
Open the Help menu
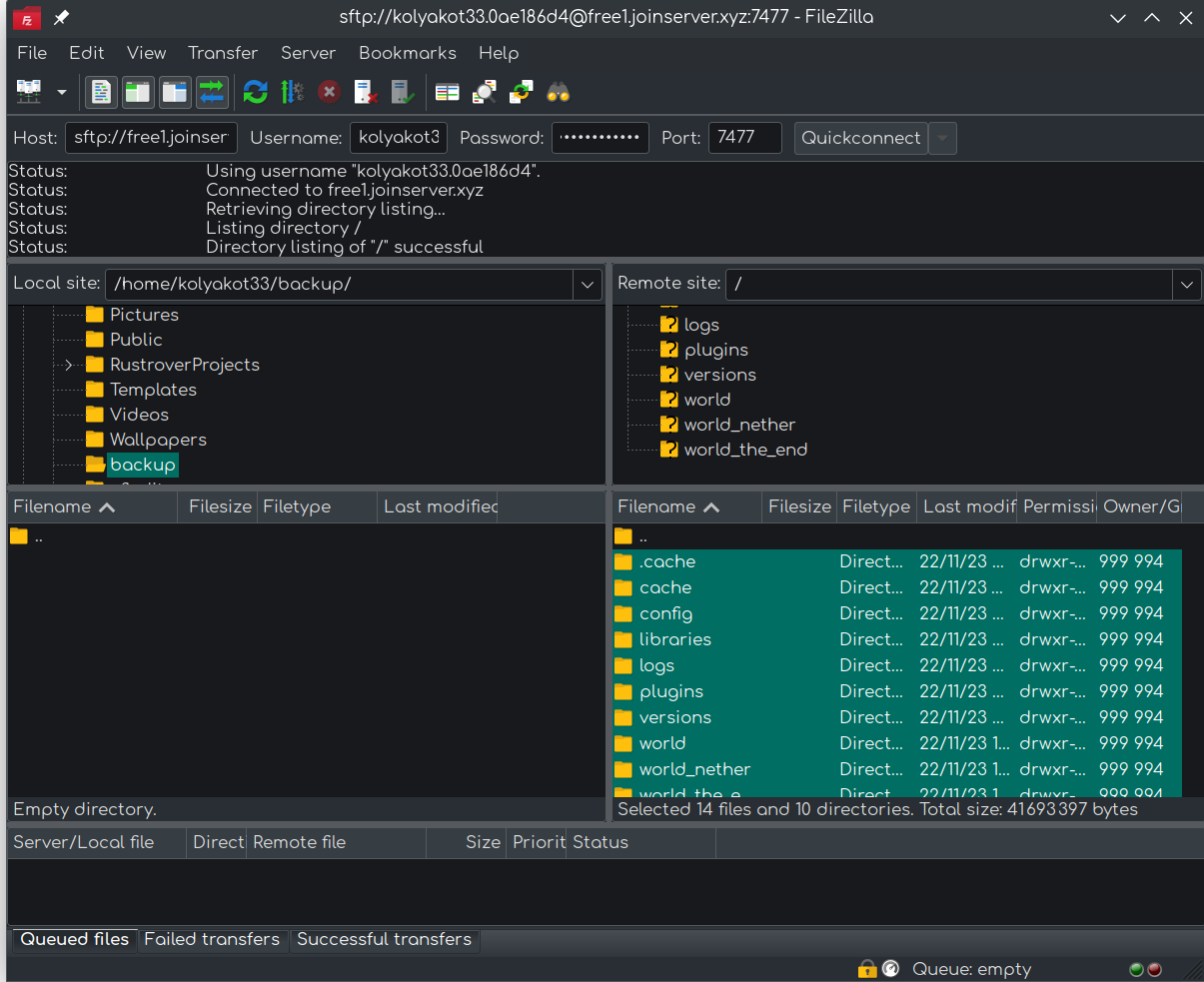(x=499, y=53)
